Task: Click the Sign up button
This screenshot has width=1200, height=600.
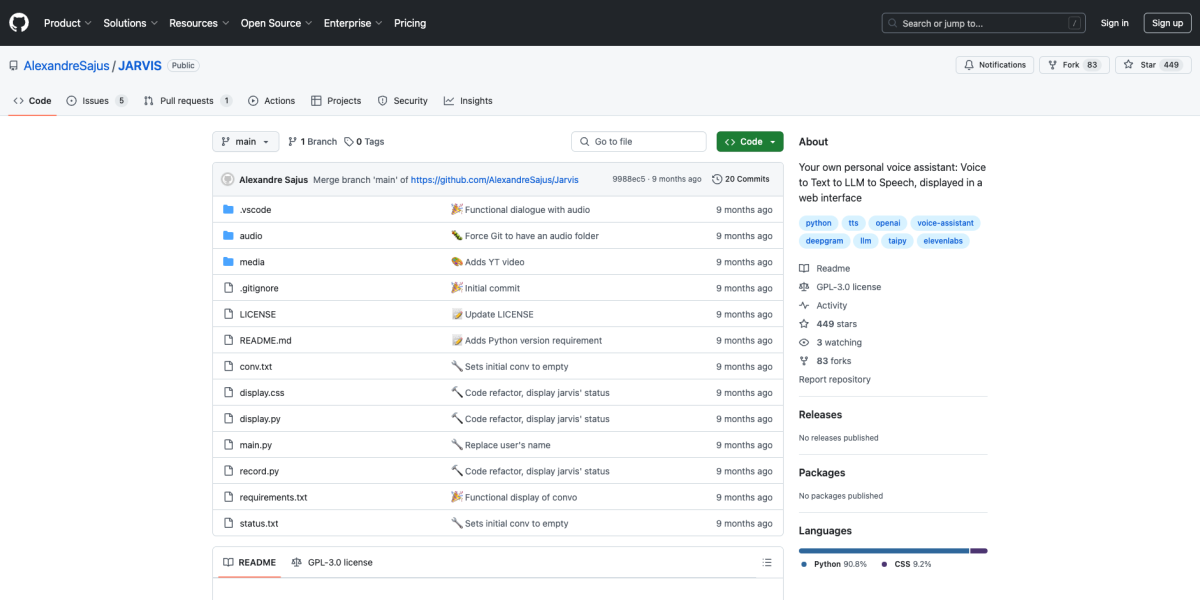Action: click(1167, 23)
